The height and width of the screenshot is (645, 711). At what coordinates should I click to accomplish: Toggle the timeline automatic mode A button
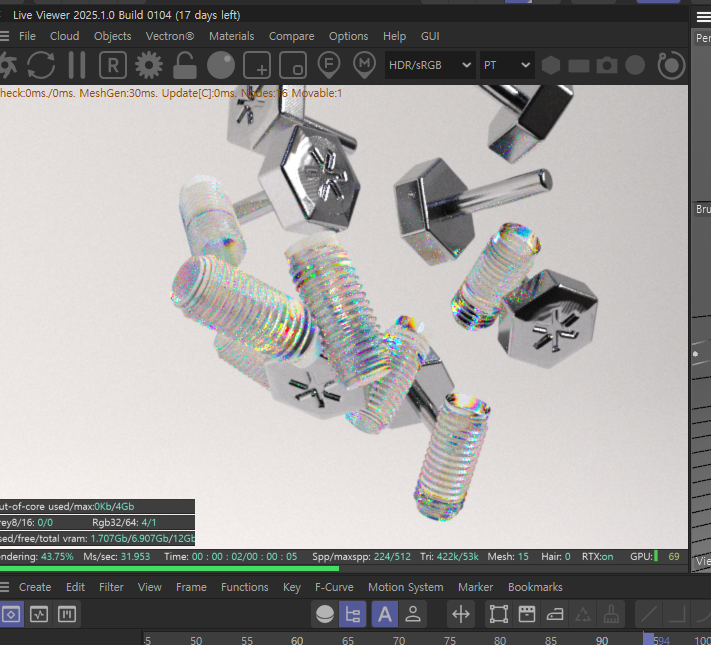point(385,615)
